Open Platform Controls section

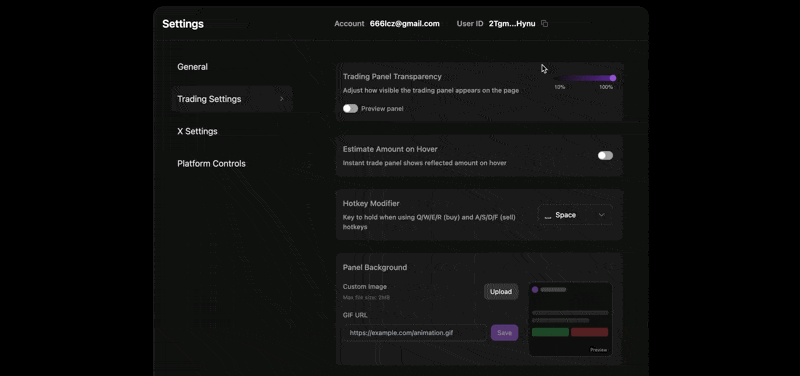pos(211,164)
